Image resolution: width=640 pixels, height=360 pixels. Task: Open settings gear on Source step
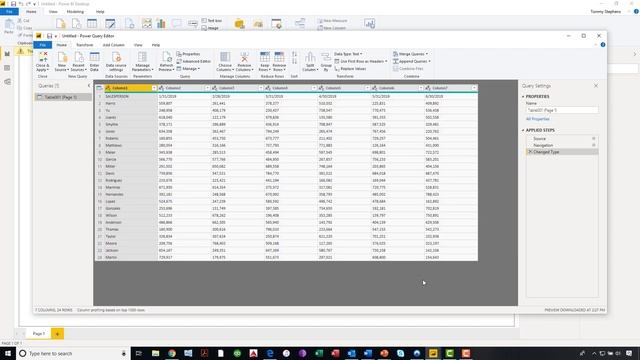pyautogui.click(x=594, y=139)
